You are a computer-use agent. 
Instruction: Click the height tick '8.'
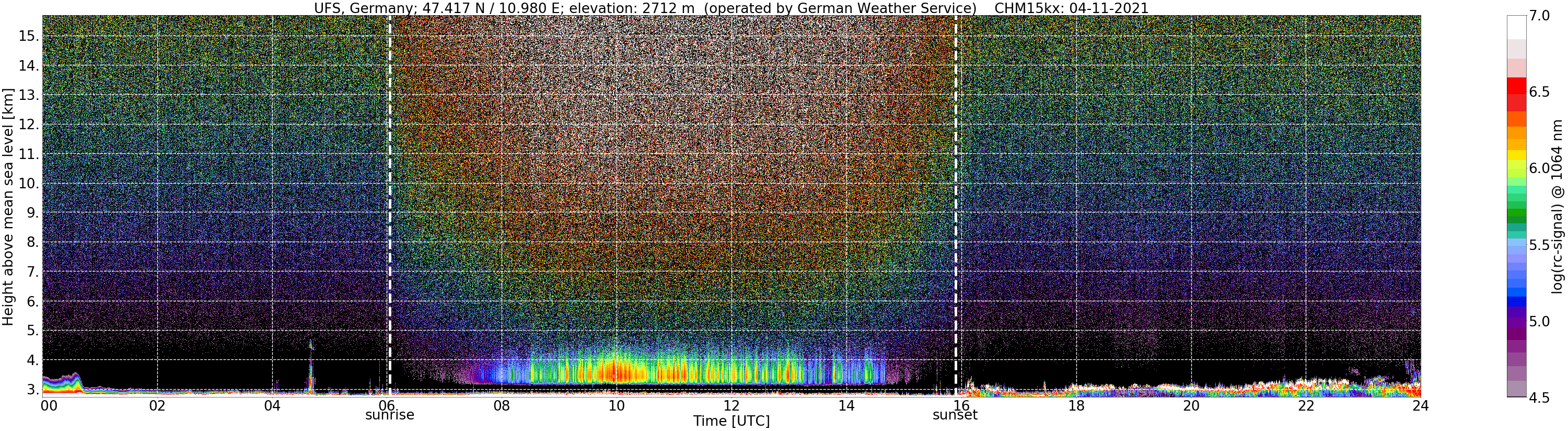pos(32,243)
